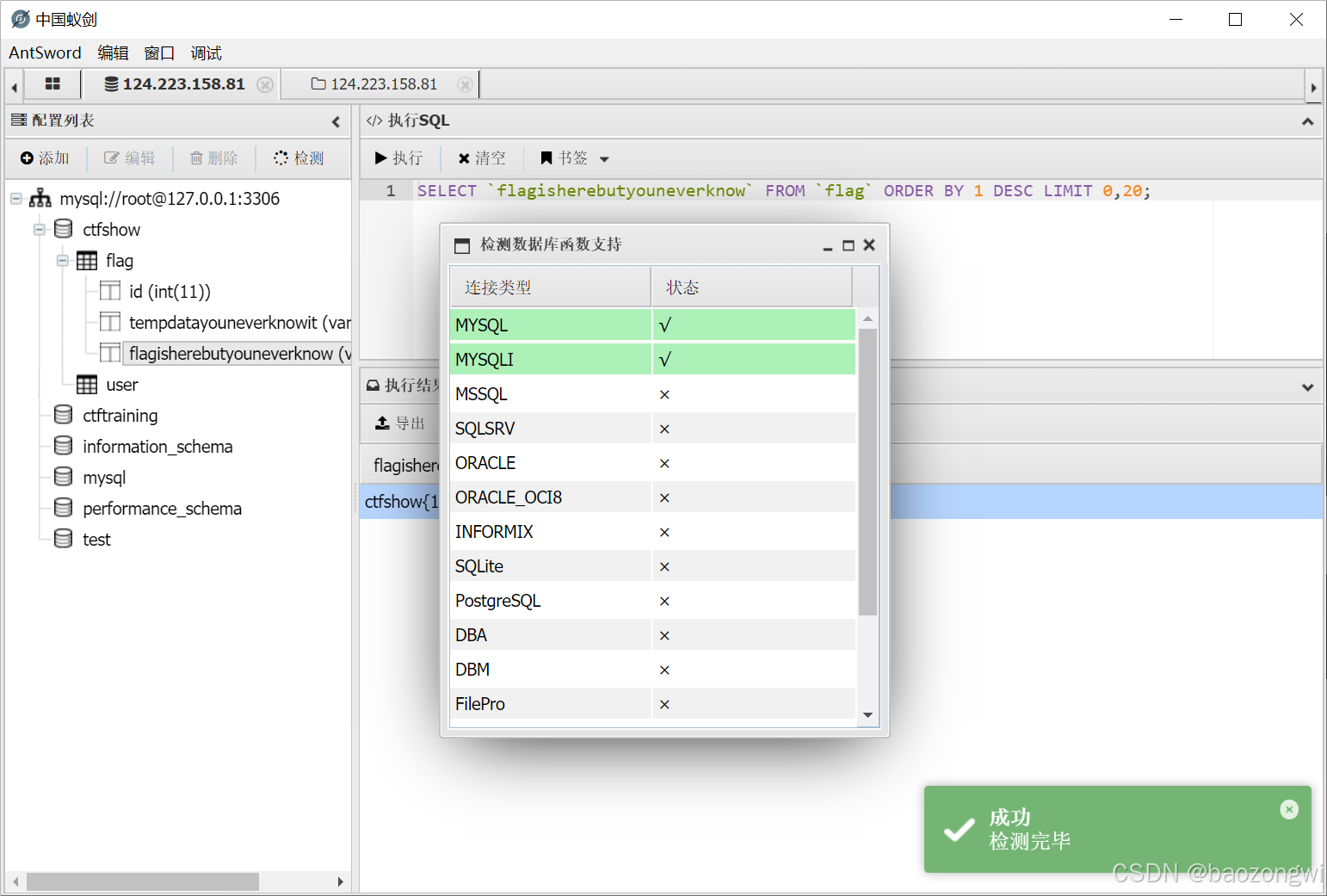This screenshot has height=896, width=1327.
Task: Click the test database icon
Action: [x=63, y=539]
